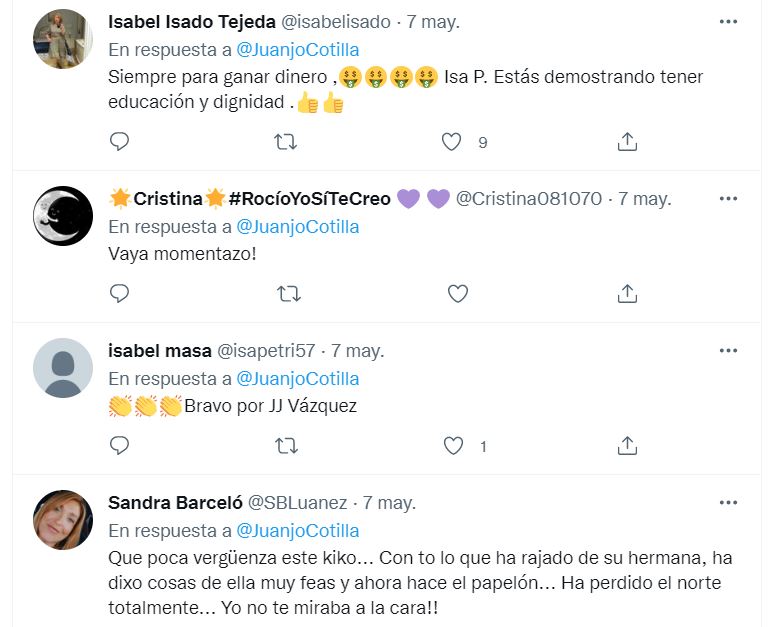Reply to isabel masa's tweet
This screenshot has height=627, width=776.
(x=119, y=446)
